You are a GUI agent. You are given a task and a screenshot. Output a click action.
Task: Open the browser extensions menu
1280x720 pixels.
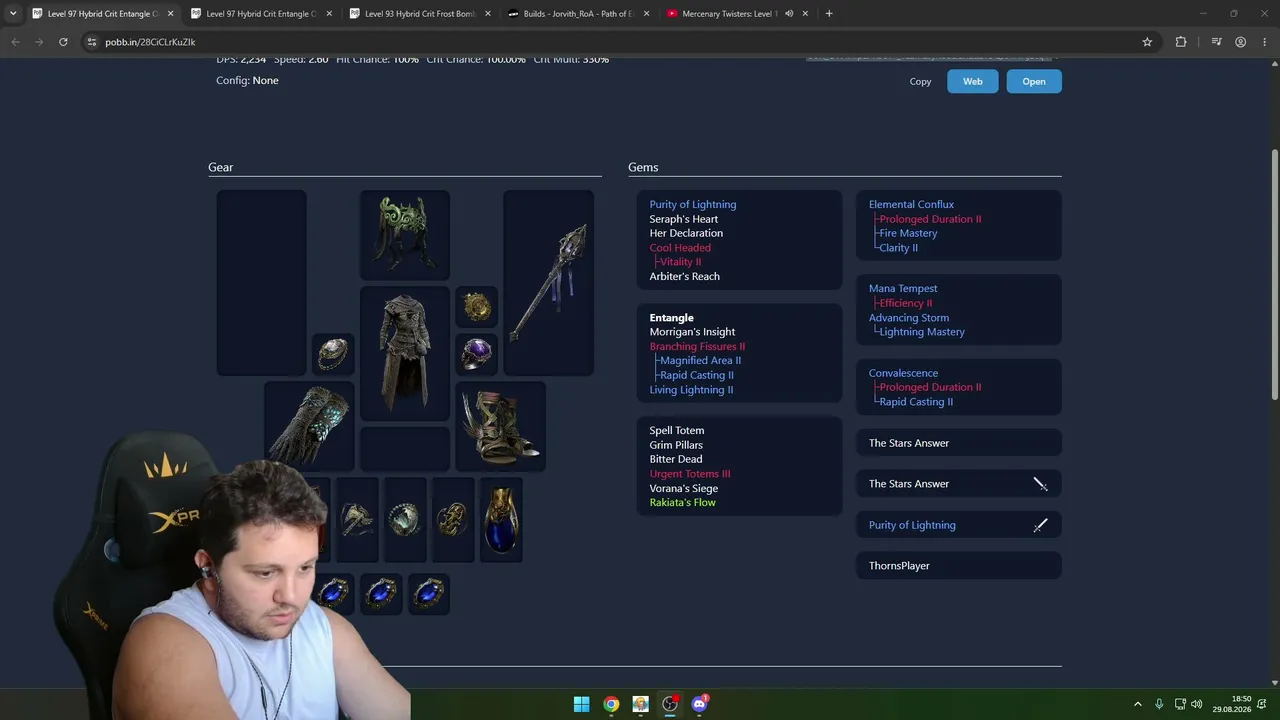(1181, 42)
